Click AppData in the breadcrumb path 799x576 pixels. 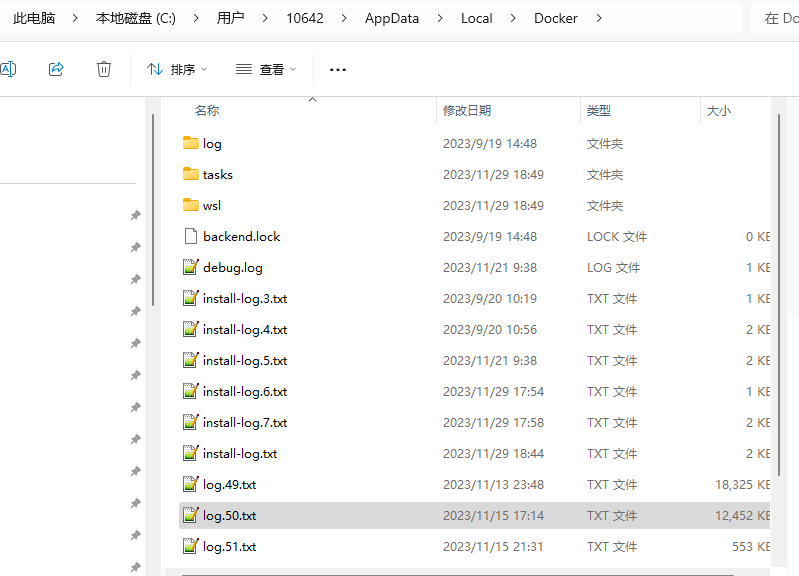392,18
